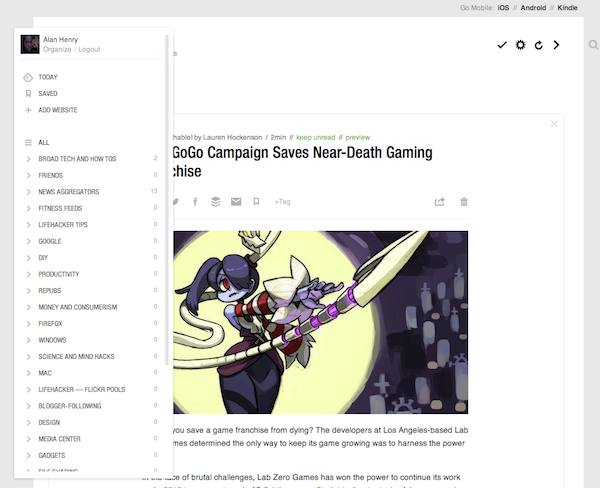
Task: Click the refresh icon
Action: click(x=539, y=45)
